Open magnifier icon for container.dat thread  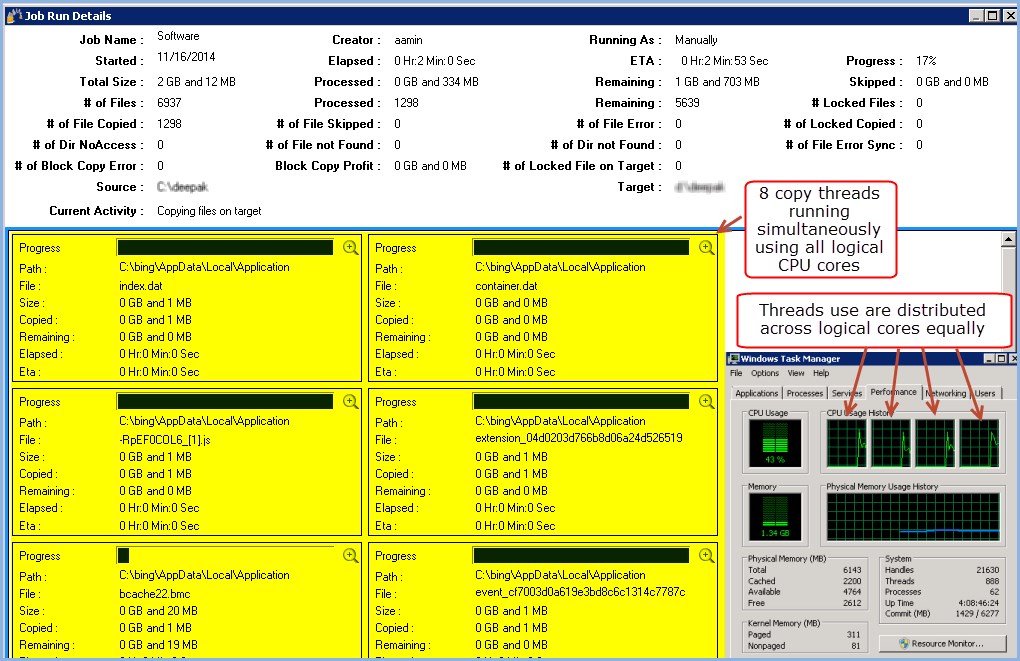706,248
